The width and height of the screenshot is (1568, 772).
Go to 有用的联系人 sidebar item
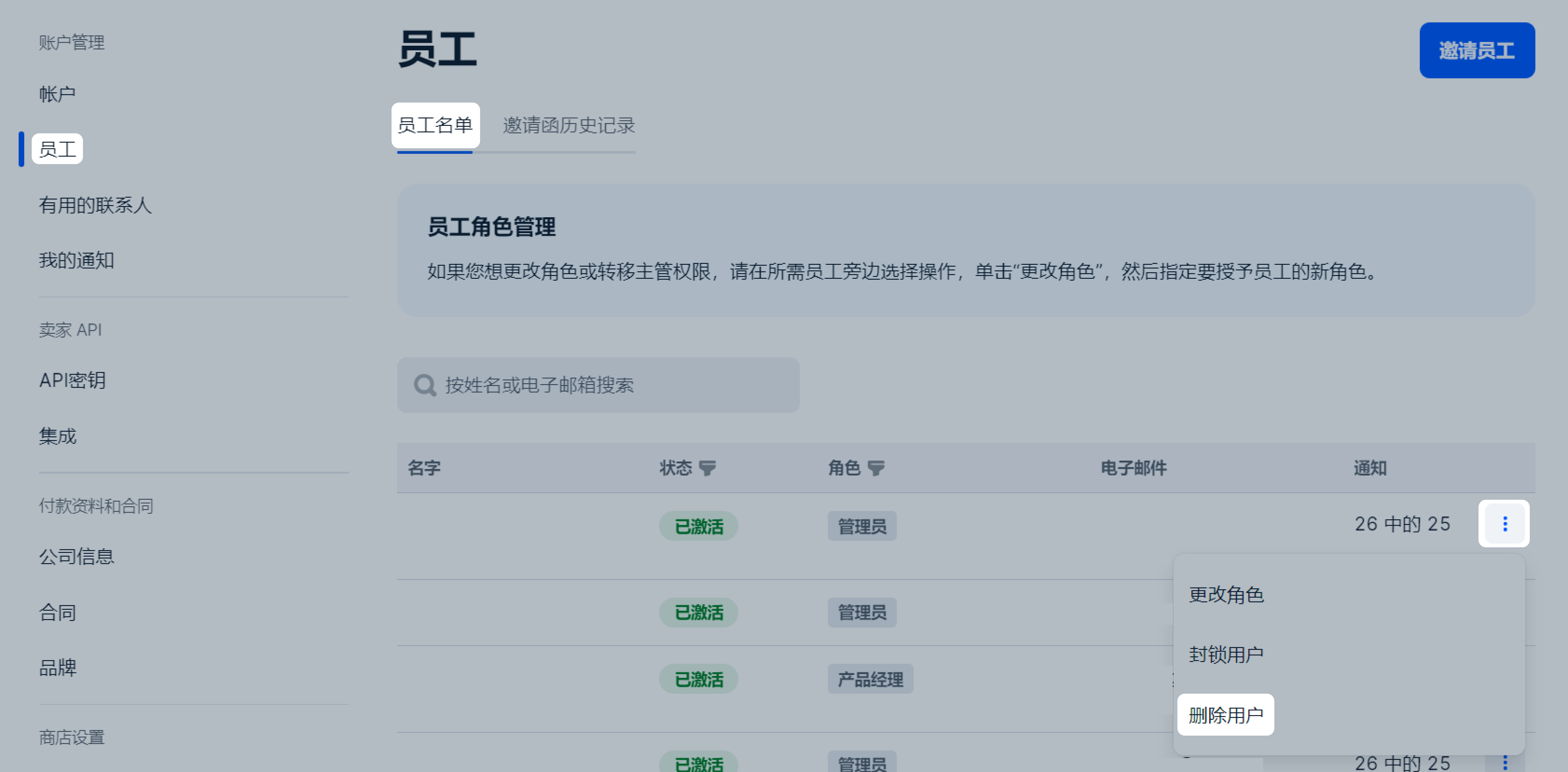pyautogui.click(x=95, y=205)
